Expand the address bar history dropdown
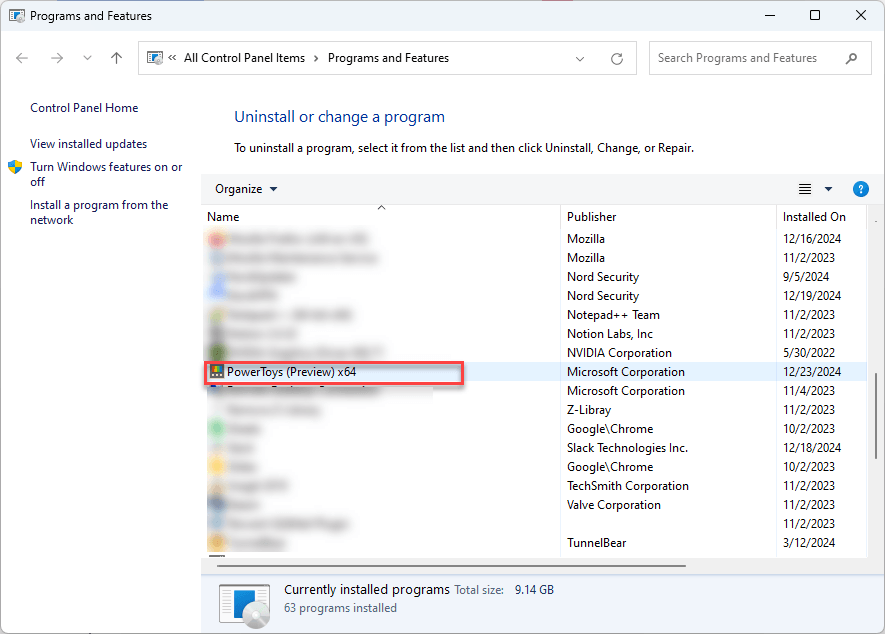Image resolution: width=885 pixels, height=634 pixels. [580, 58]
